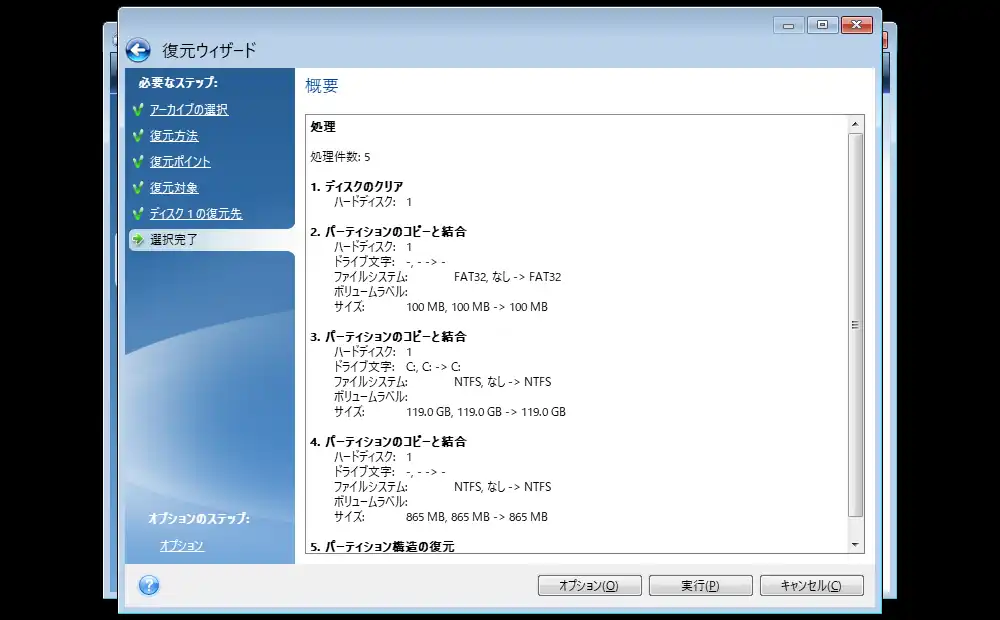Click green checkmark beside 復元方法

coord(138,136)
